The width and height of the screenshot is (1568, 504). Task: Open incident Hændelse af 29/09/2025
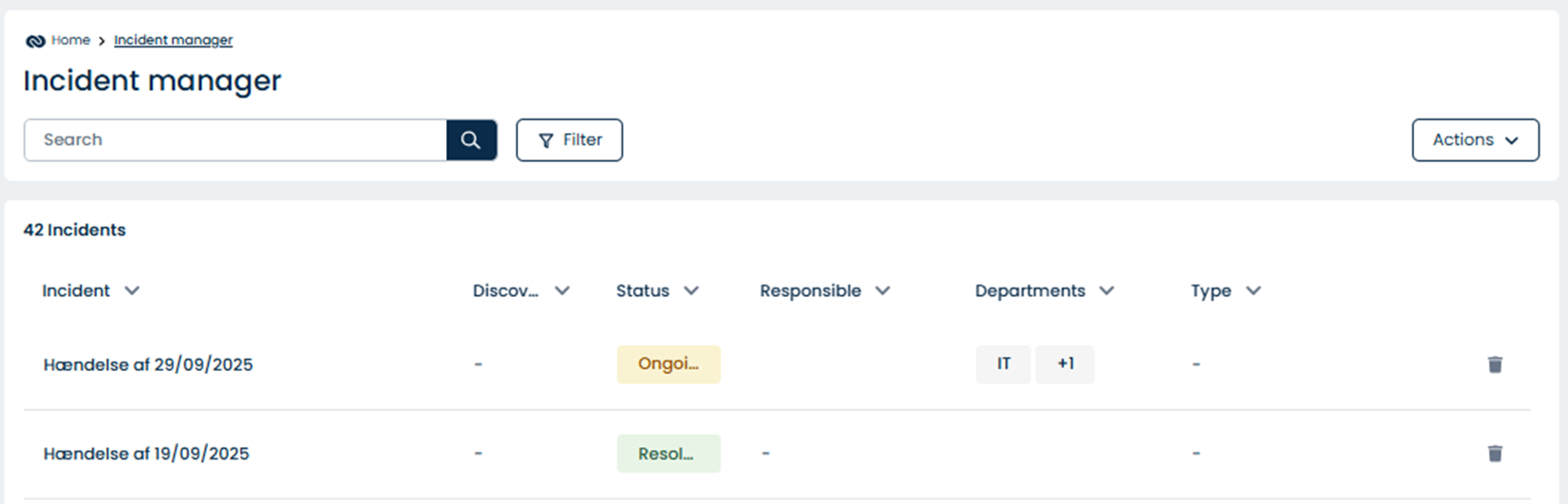(x=148, y=364)
